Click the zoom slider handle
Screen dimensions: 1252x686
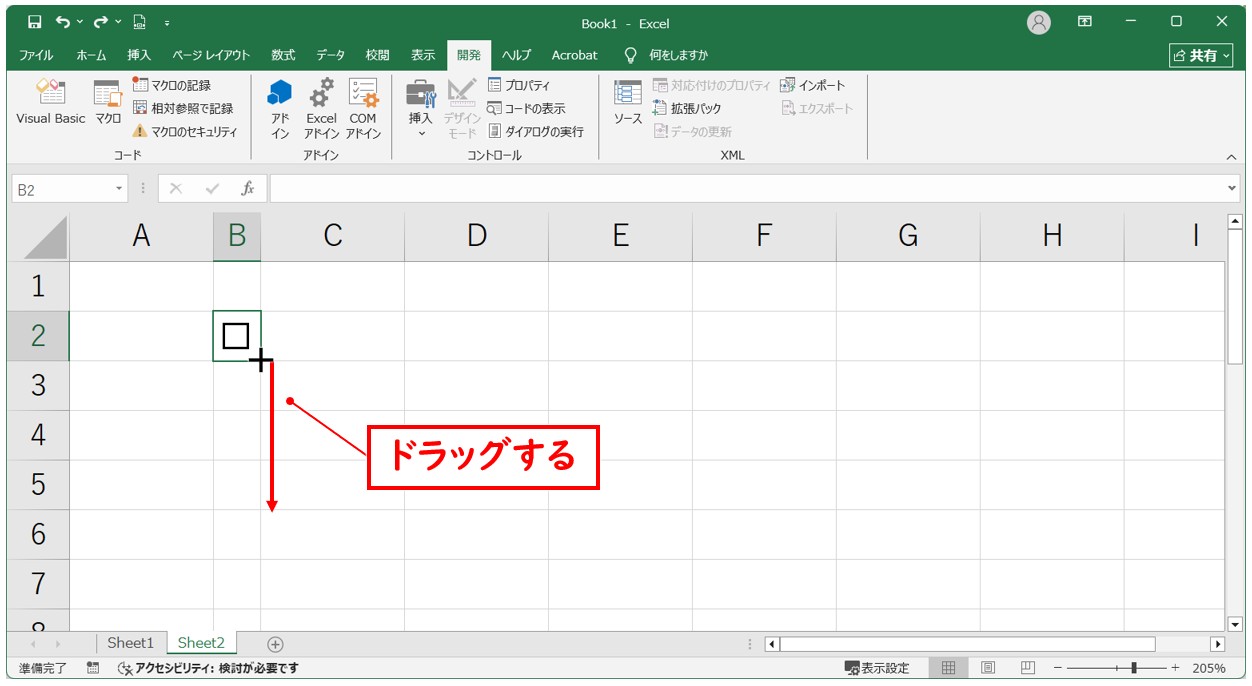pos(1133,668)
